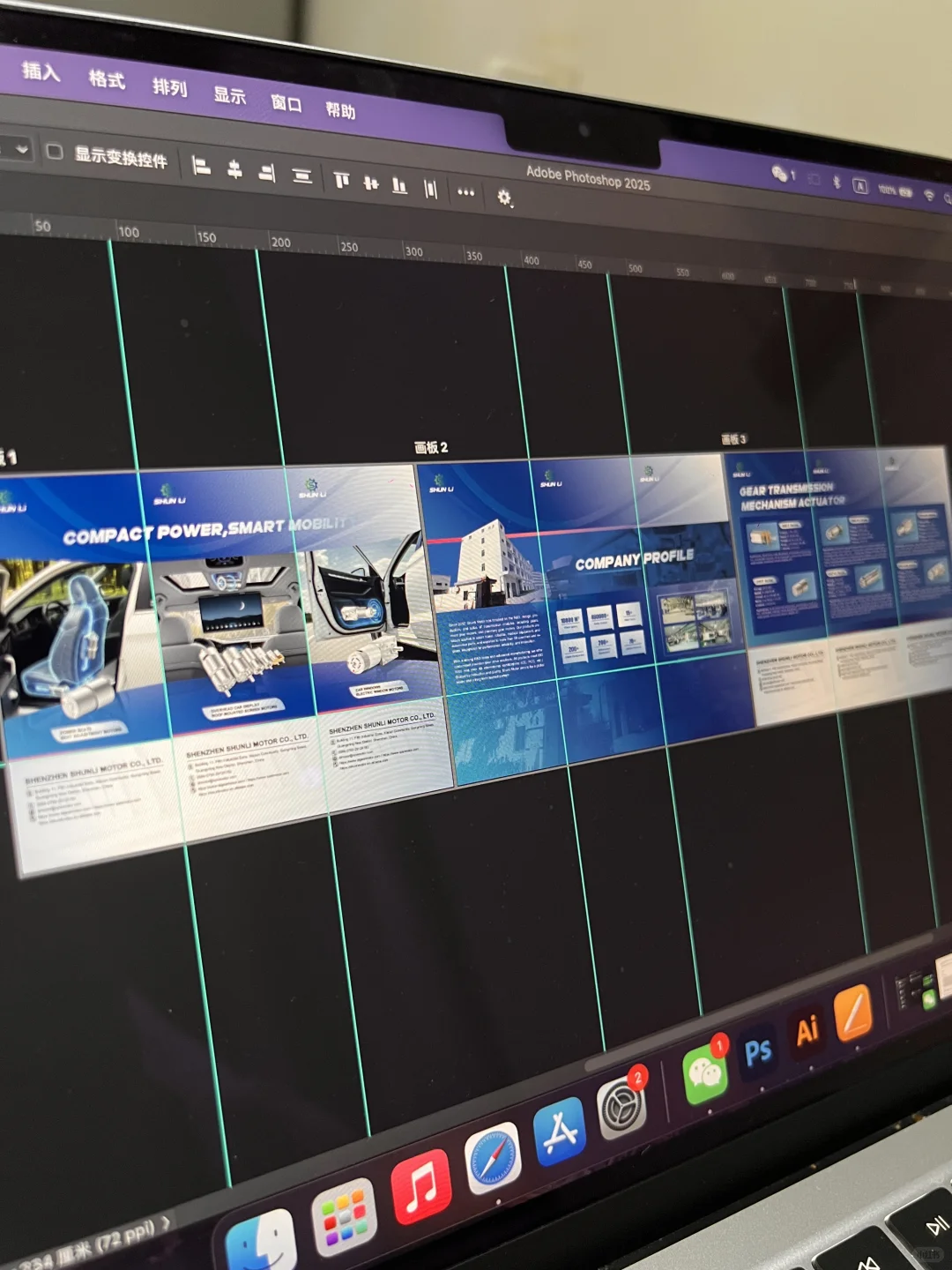
Task: Open the 排列 menu
Action: coord(170,86)
